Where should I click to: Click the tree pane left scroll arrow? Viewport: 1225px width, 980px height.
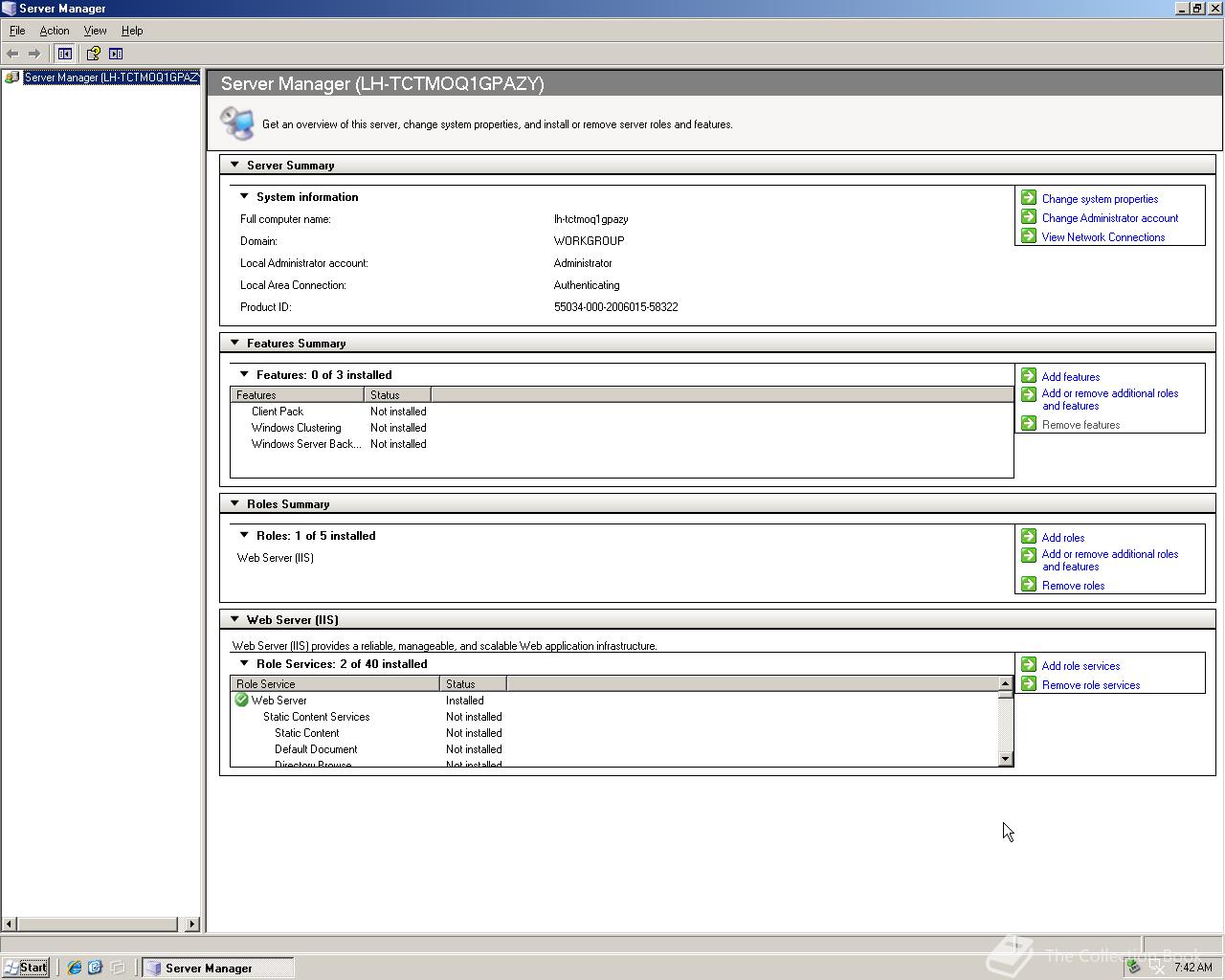pos(10,924)
